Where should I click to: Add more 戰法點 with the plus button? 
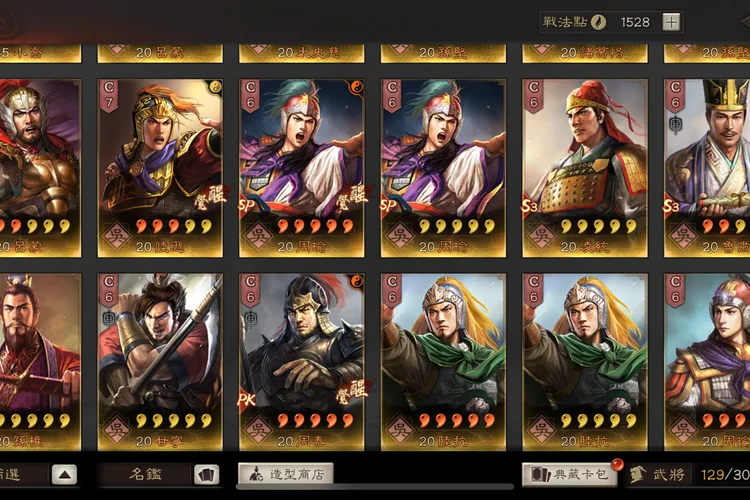click(x=671, y=22)
